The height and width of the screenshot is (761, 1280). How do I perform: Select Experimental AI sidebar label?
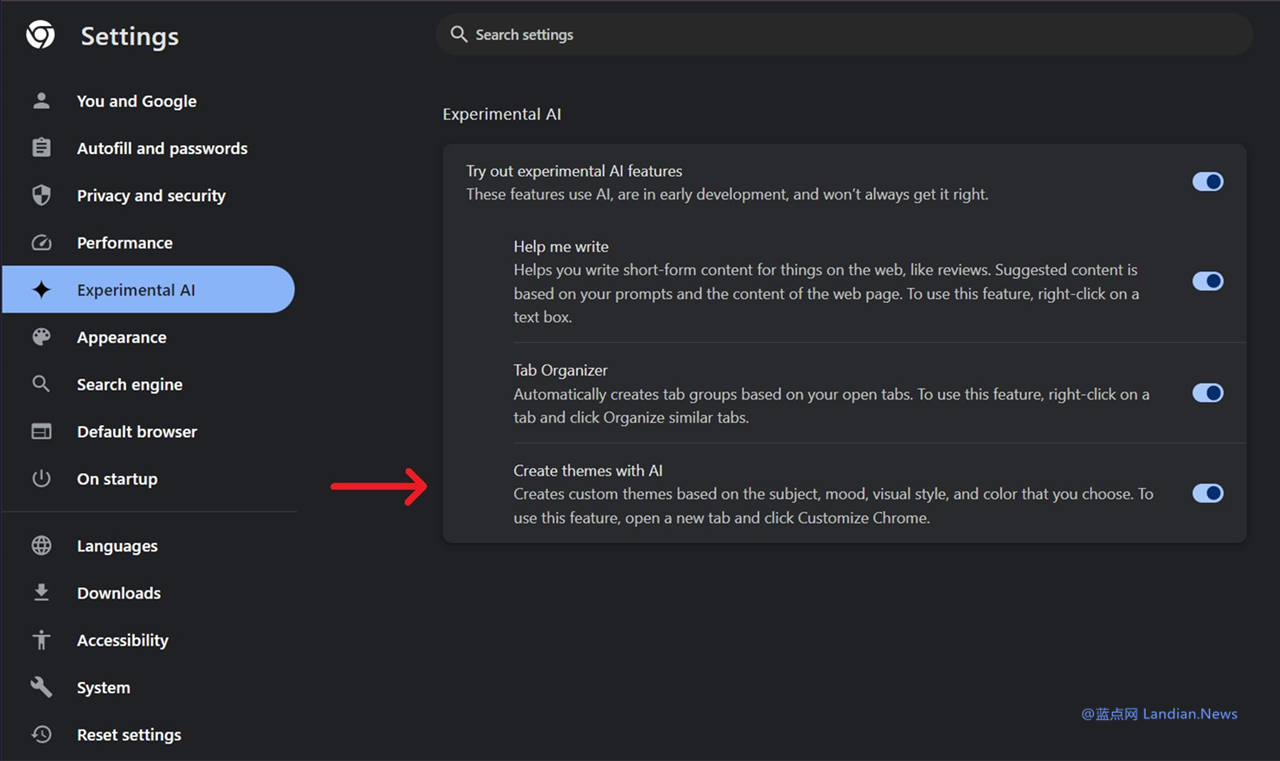(x=136, y=290)
